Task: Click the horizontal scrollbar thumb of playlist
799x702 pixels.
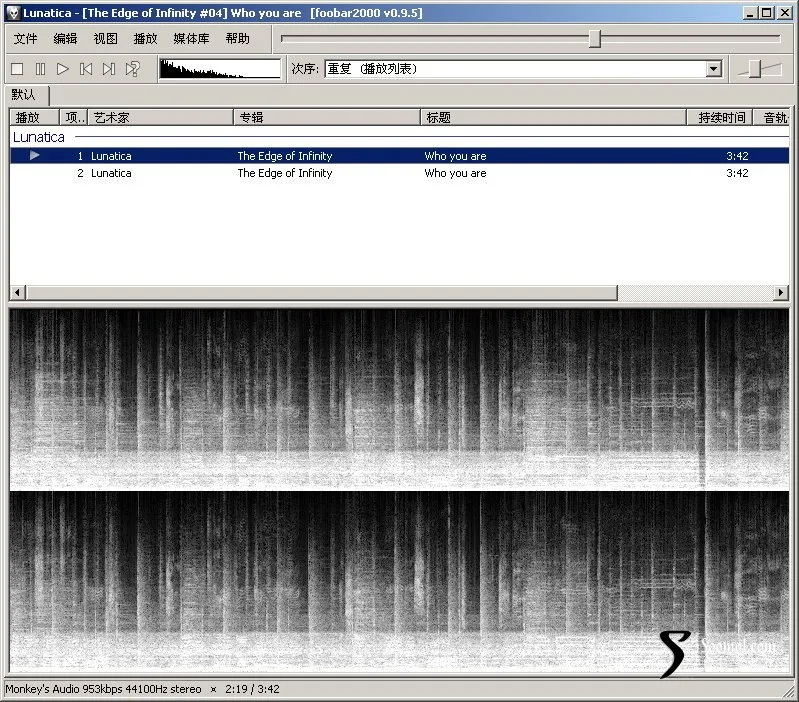Action: point(322,292)
